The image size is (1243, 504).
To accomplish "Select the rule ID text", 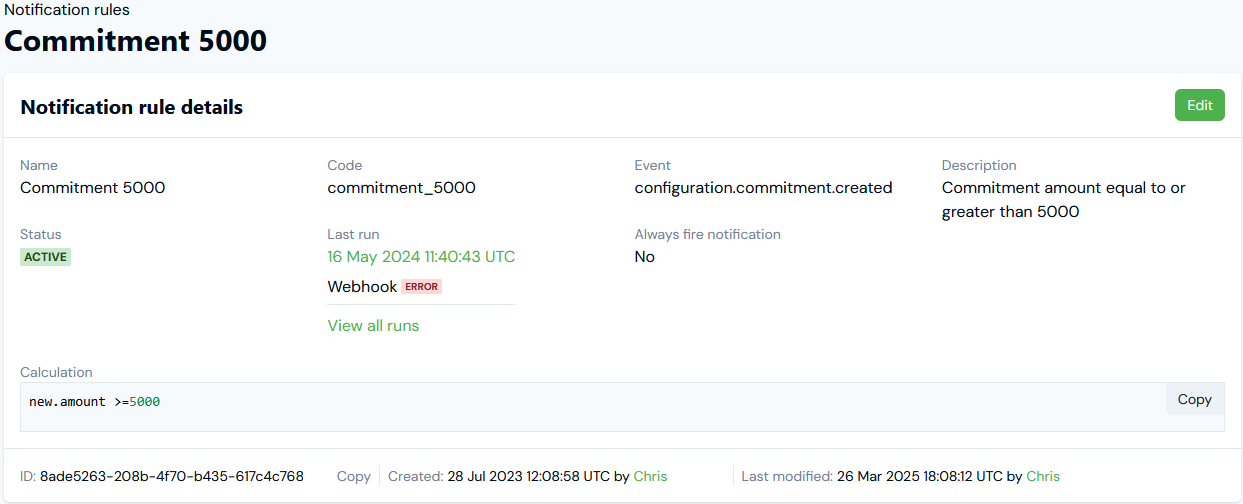I will pyautogui.click(x=171, y=476).
